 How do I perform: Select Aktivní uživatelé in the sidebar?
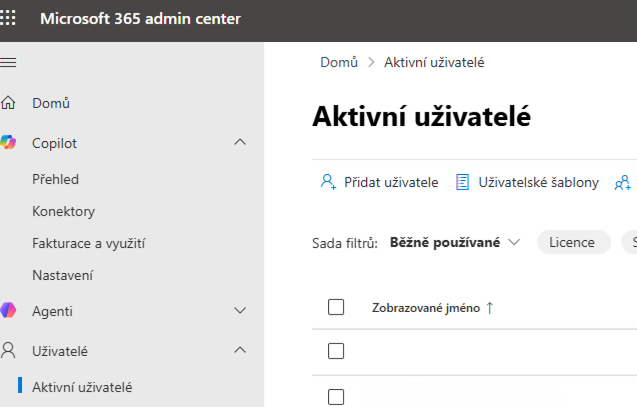tap(82, 387)
